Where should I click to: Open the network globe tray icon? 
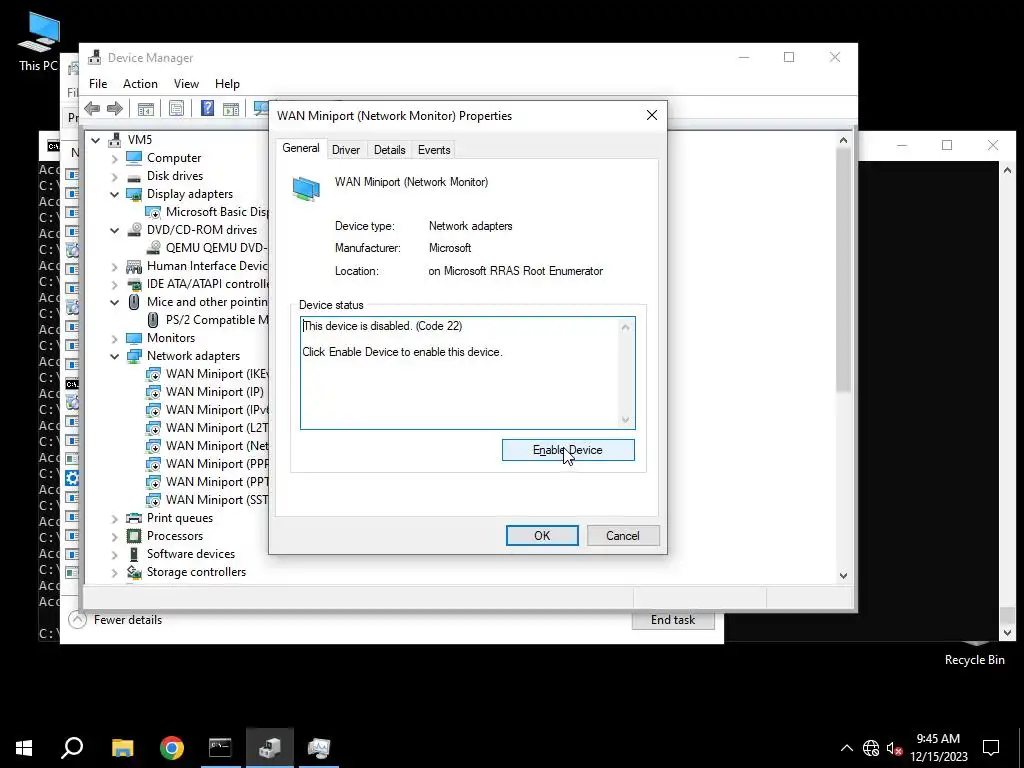tap(871, 748)
